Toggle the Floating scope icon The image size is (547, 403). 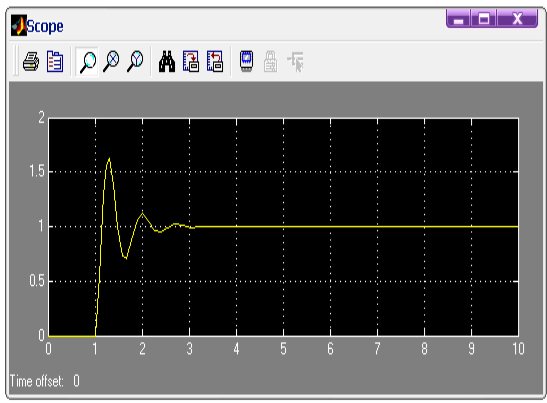[247, 62]
